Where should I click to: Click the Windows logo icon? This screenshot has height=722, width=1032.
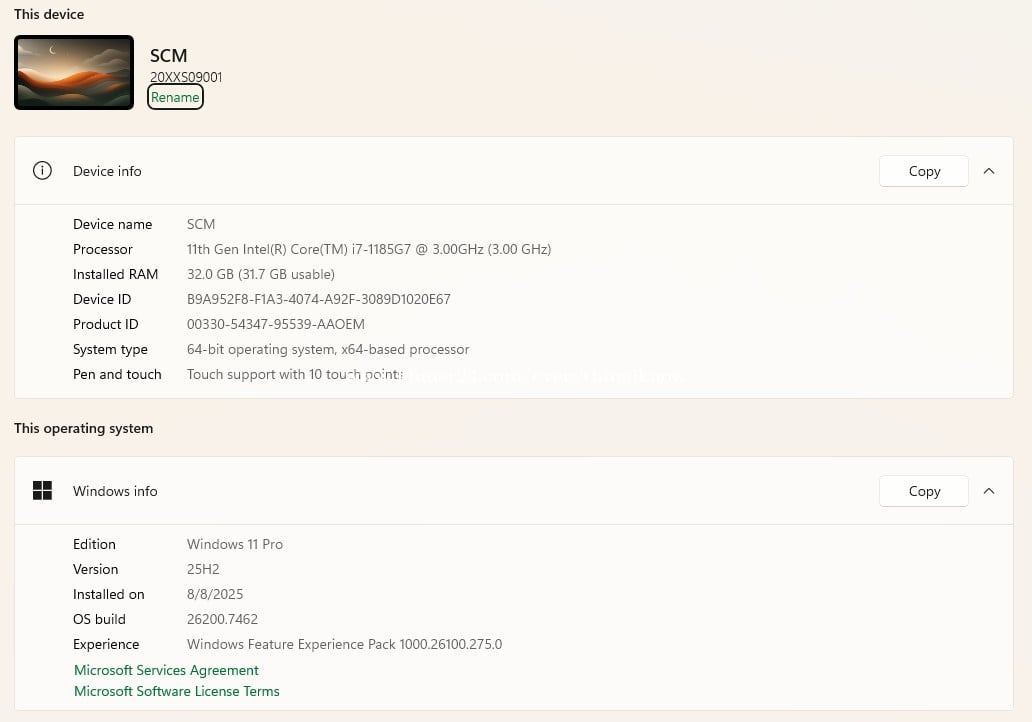point(42,491)
